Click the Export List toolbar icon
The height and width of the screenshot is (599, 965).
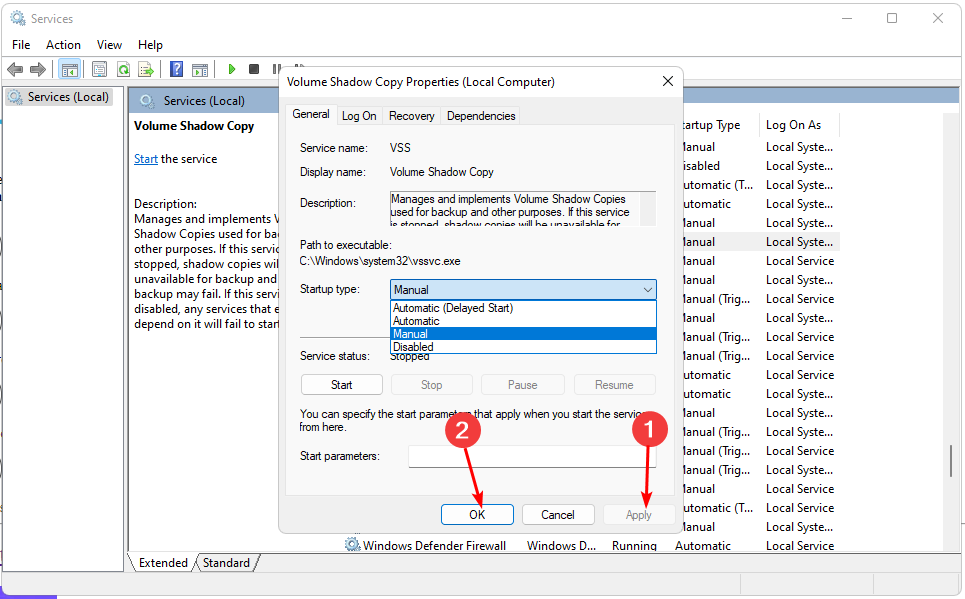click(146, 69)
